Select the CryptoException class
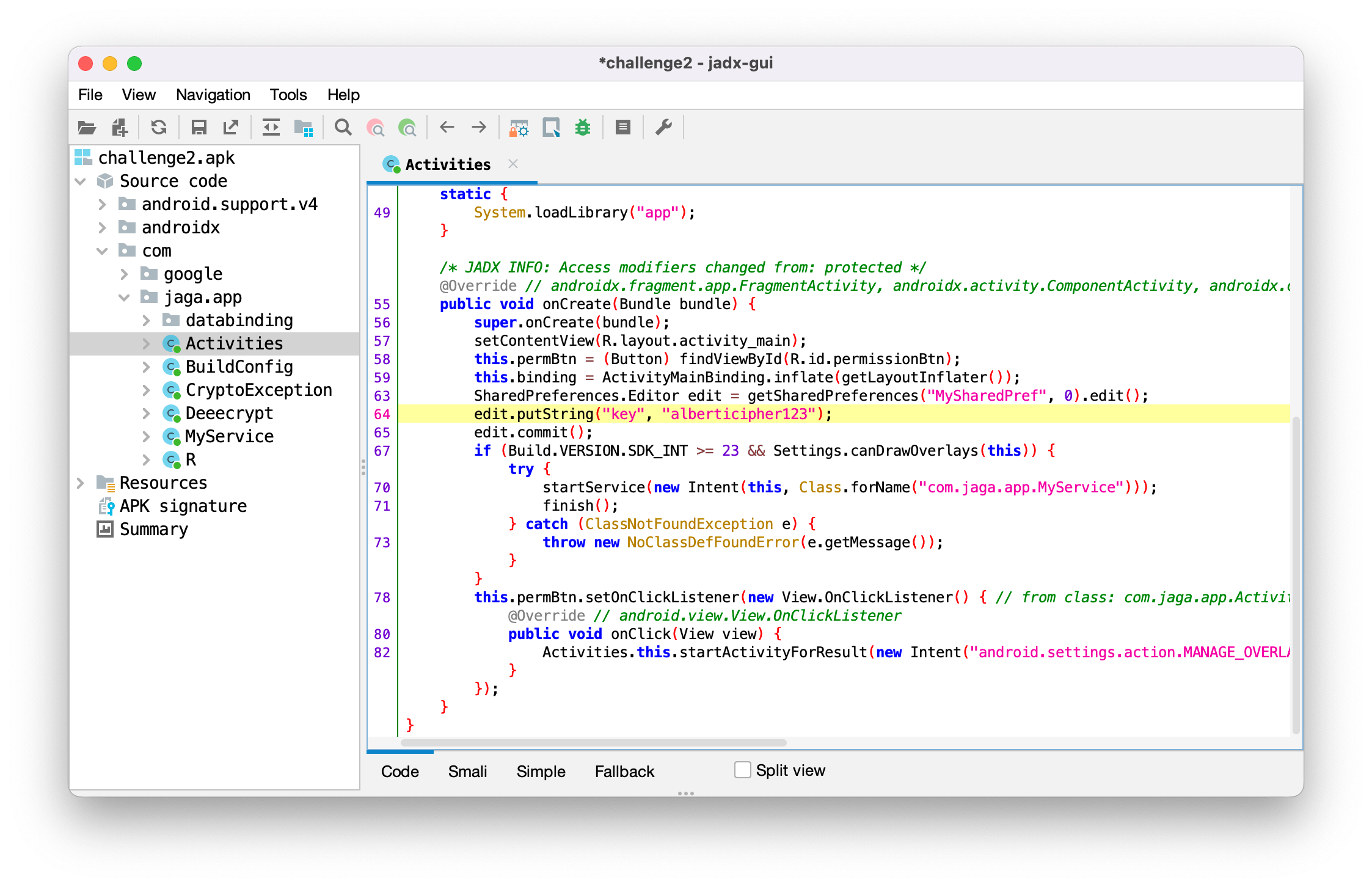The width and height of the screenshot is (1372, 887). point(247,390)
